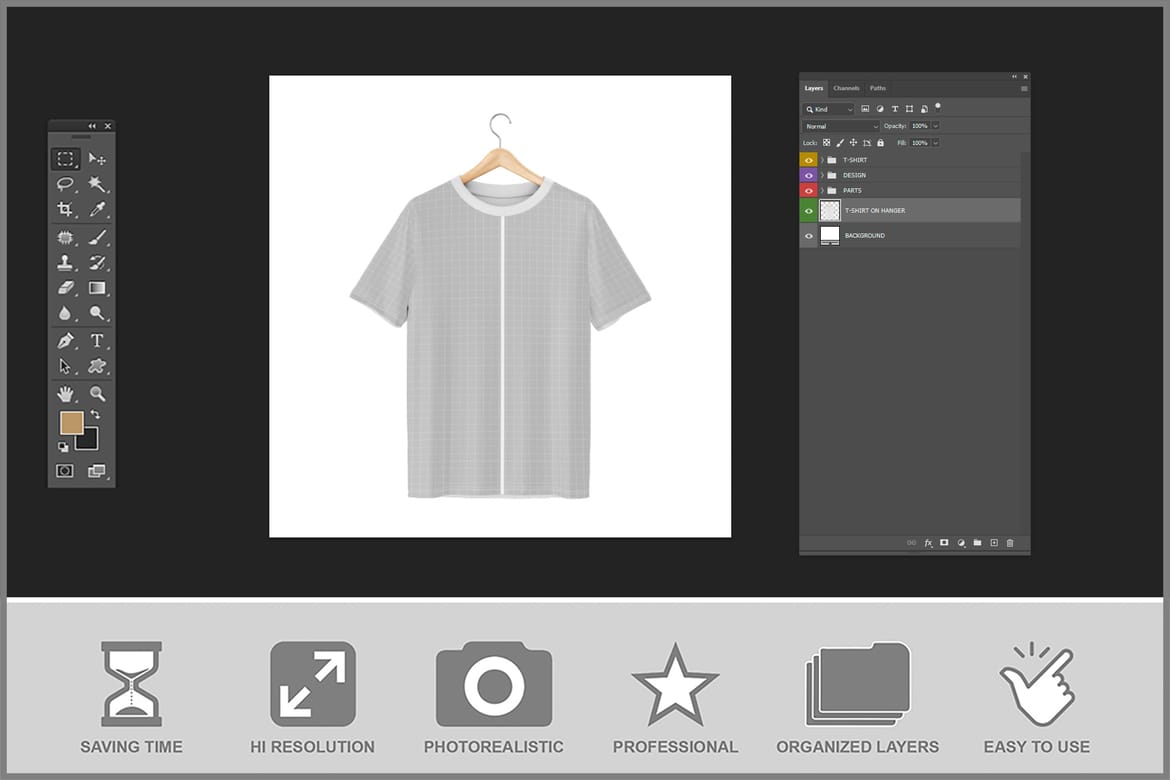Select the Path Selection arrow tool
Image resolution: width=1170 pixels, height=780 pixels.
click(66, 366)
